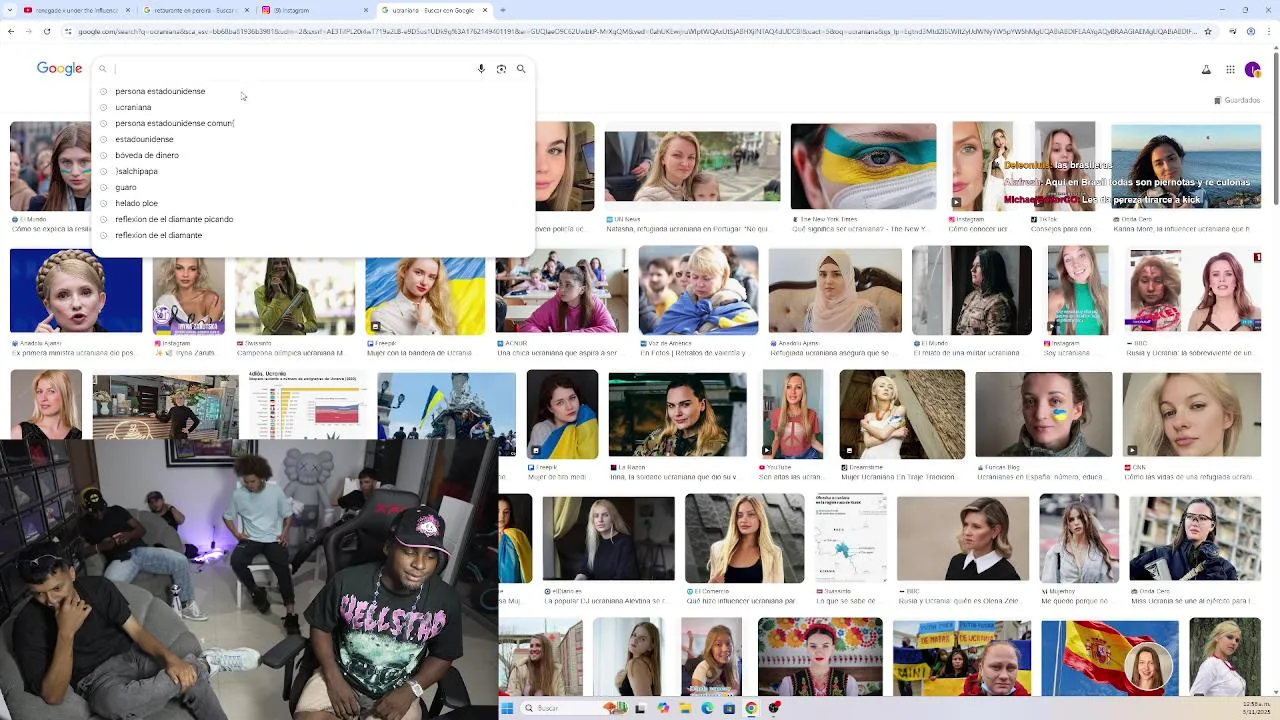Screen dimensions: 1280x720
Task: Open the Guardados saved items link
Action: (1237, 100)
